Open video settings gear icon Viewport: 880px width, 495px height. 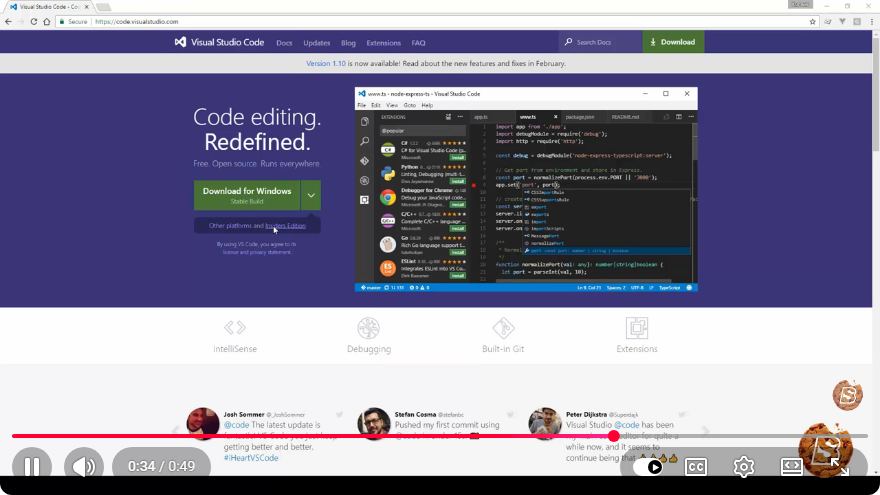(744, 466)
